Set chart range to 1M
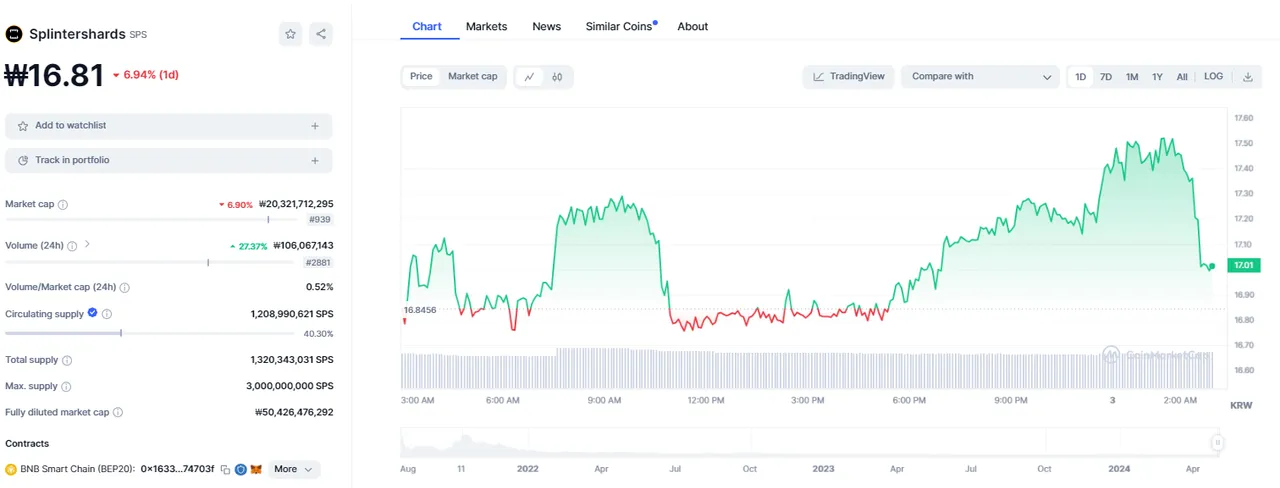Screen dimensions: 1280x488 click(1132, 77)
